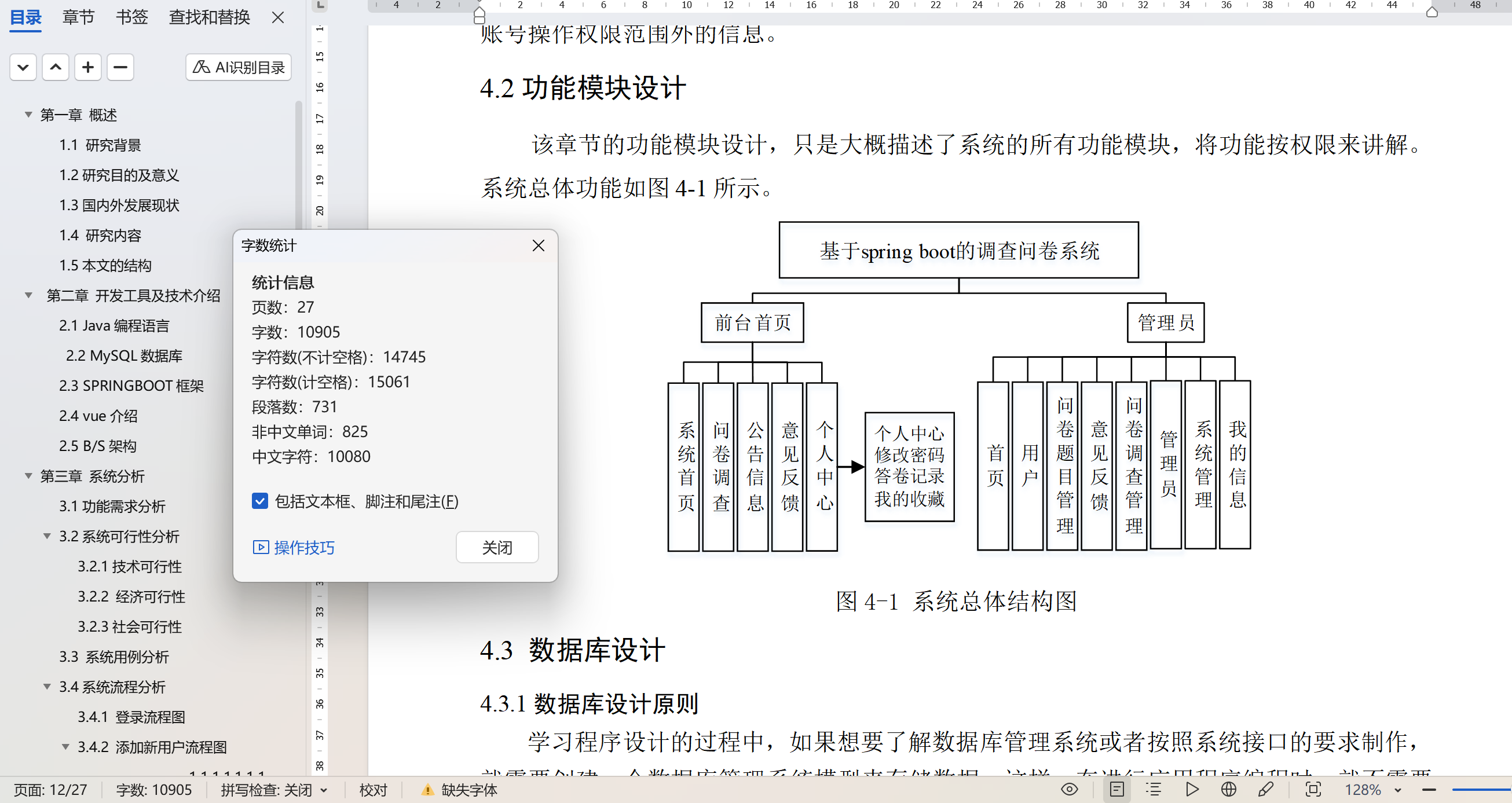Switch to the 章节 tab
The width and height of the screenshot is (1512, 803).
[78, 17]
